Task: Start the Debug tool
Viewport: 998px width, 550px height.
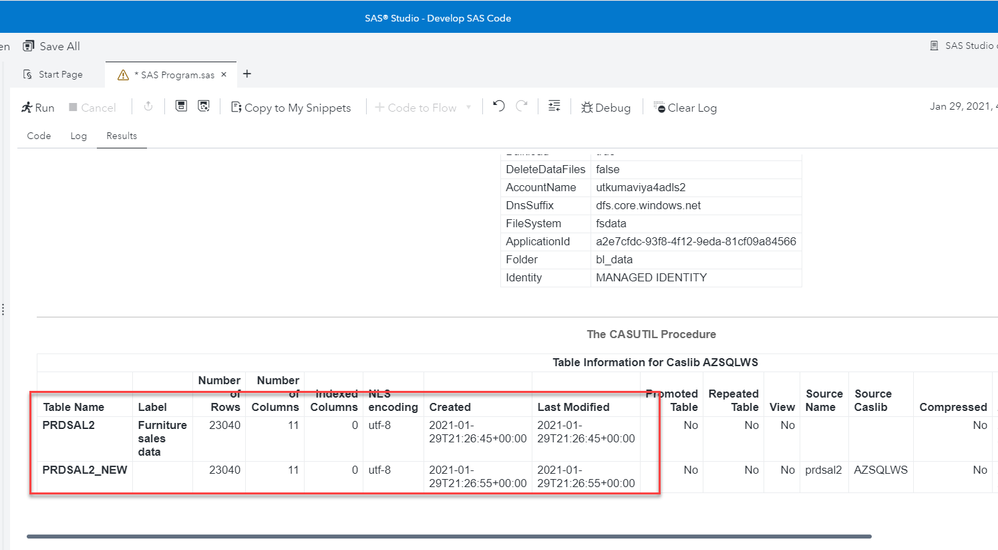Action: click(x=606, y=107)
